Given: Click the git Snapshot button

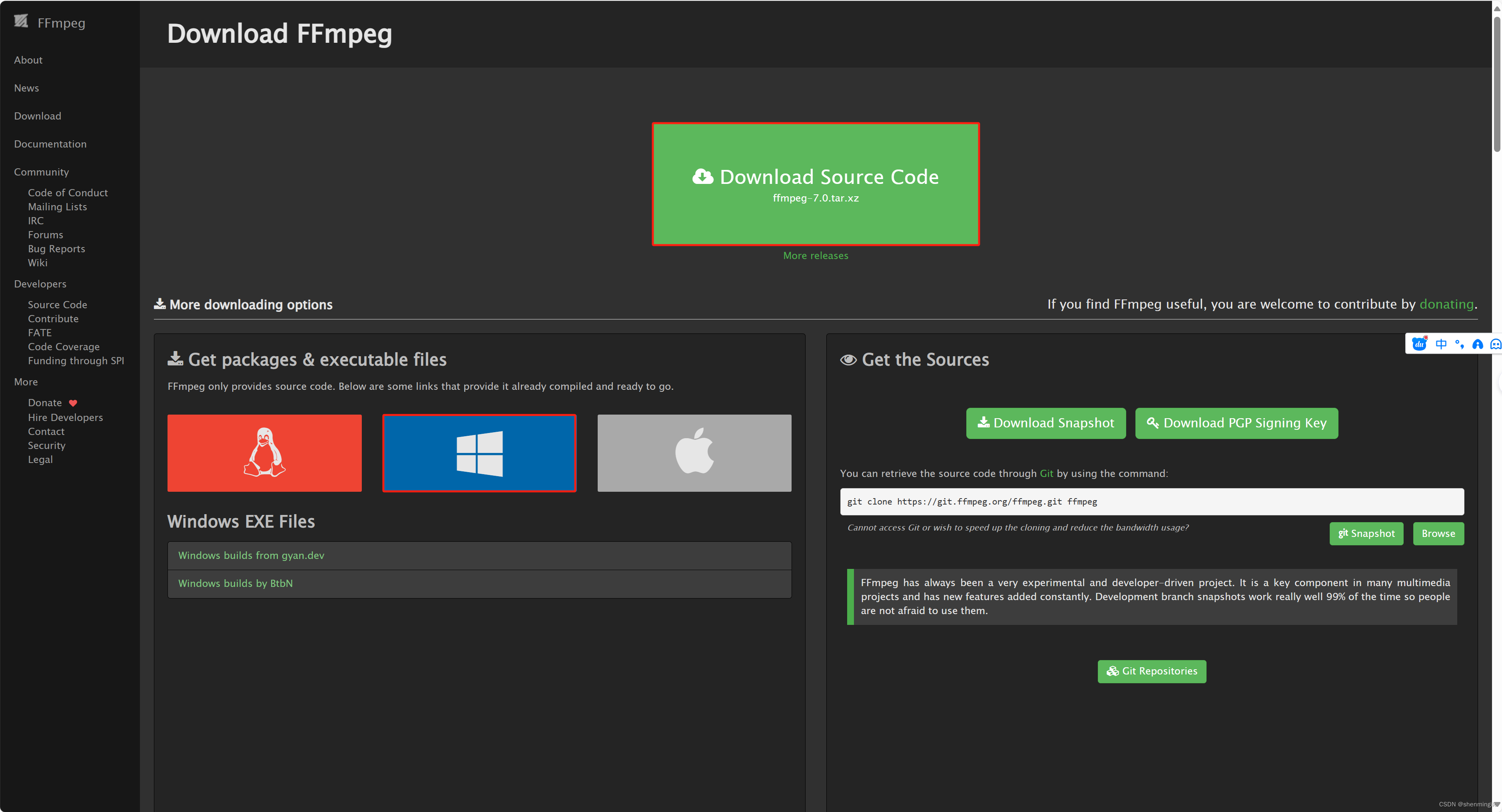Looking at the screenshot, I should [x=1366, y=533].
